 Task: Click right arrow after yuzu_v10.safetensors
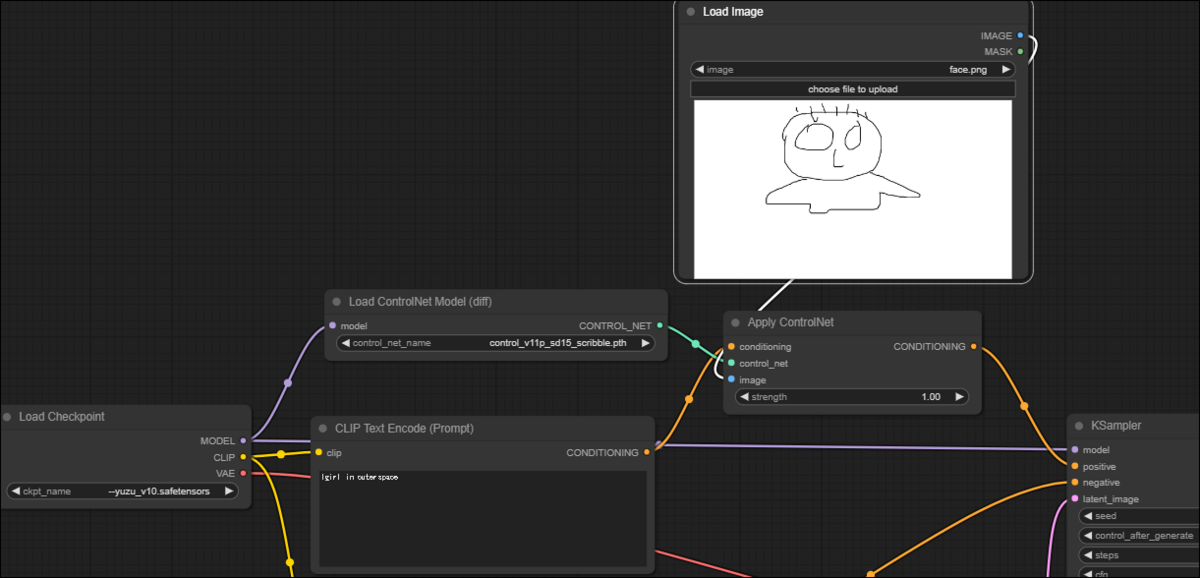coord(229,491)
